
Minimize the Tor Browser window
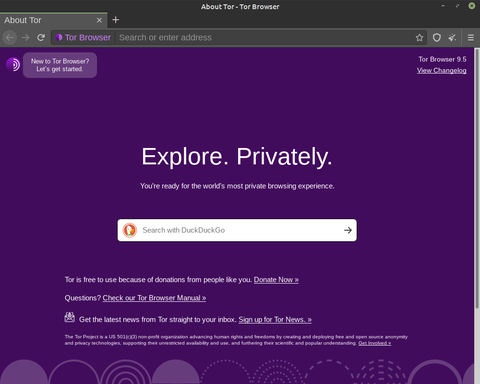[x=443, y=6]
